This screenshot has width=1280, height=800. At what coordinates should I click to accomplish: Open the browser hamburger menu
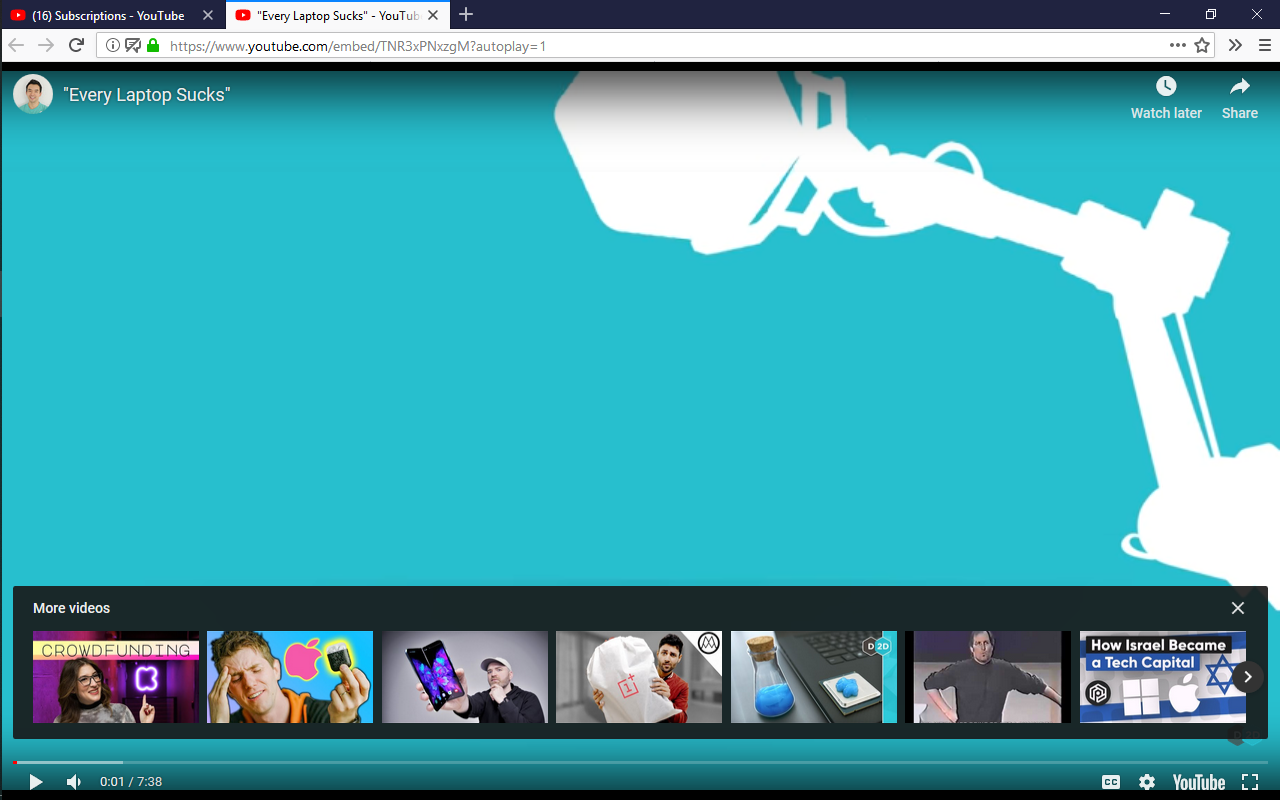tap(1264, 45)
